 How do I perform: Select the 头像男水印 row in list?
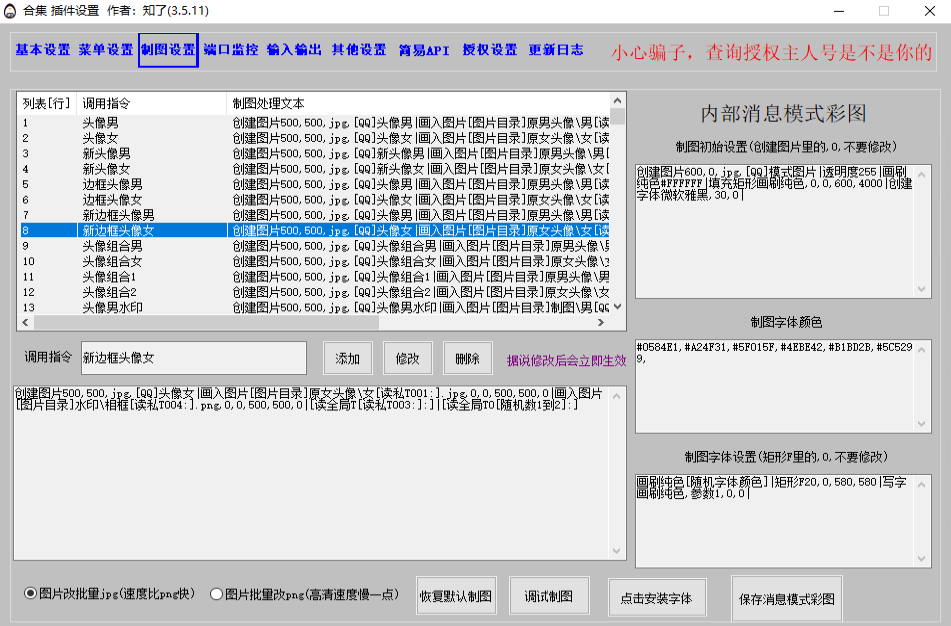(112, 308)
